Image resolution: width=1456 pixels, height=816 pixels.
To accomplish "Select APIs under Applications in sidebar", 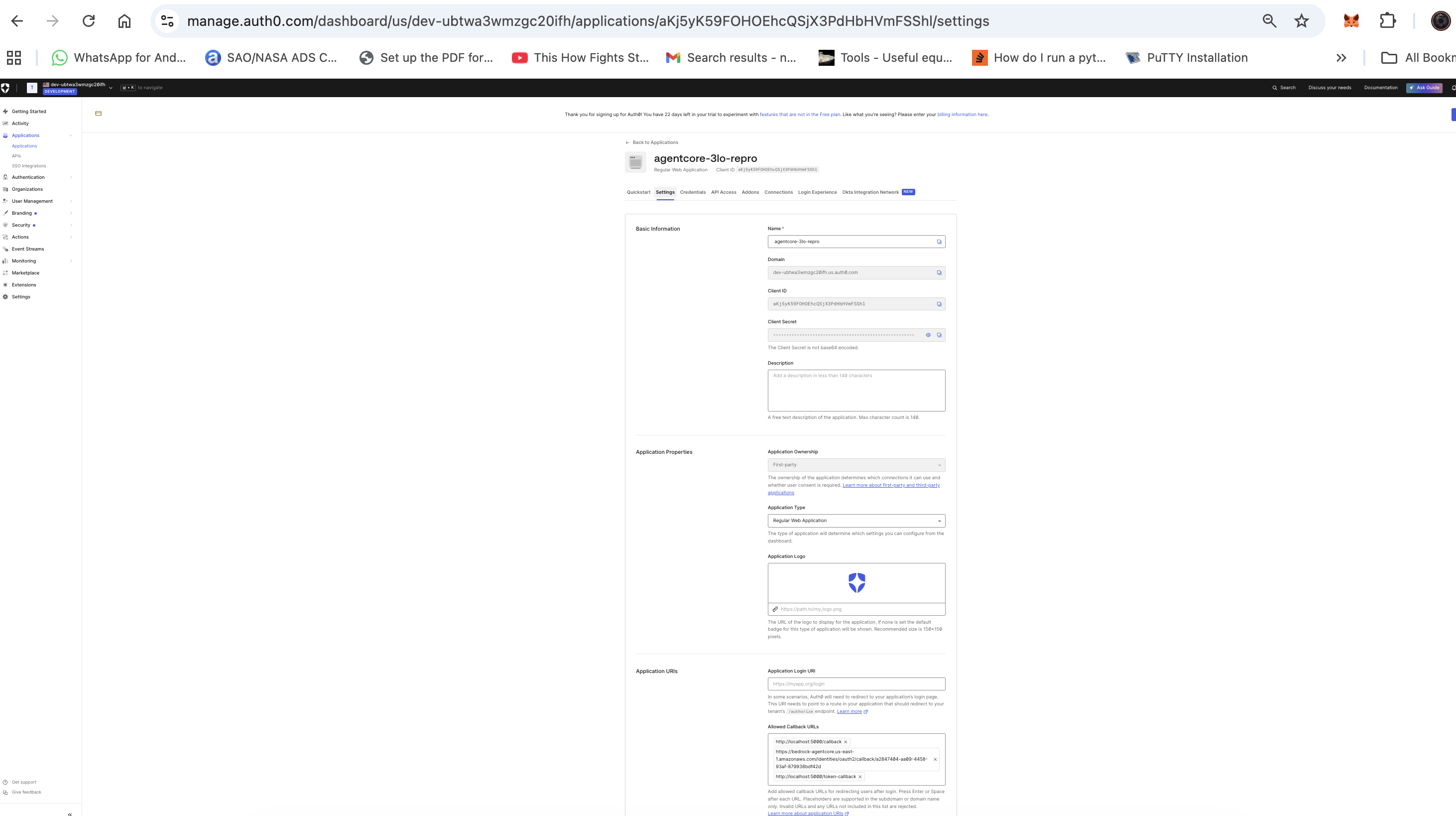I will pos(16,156).
